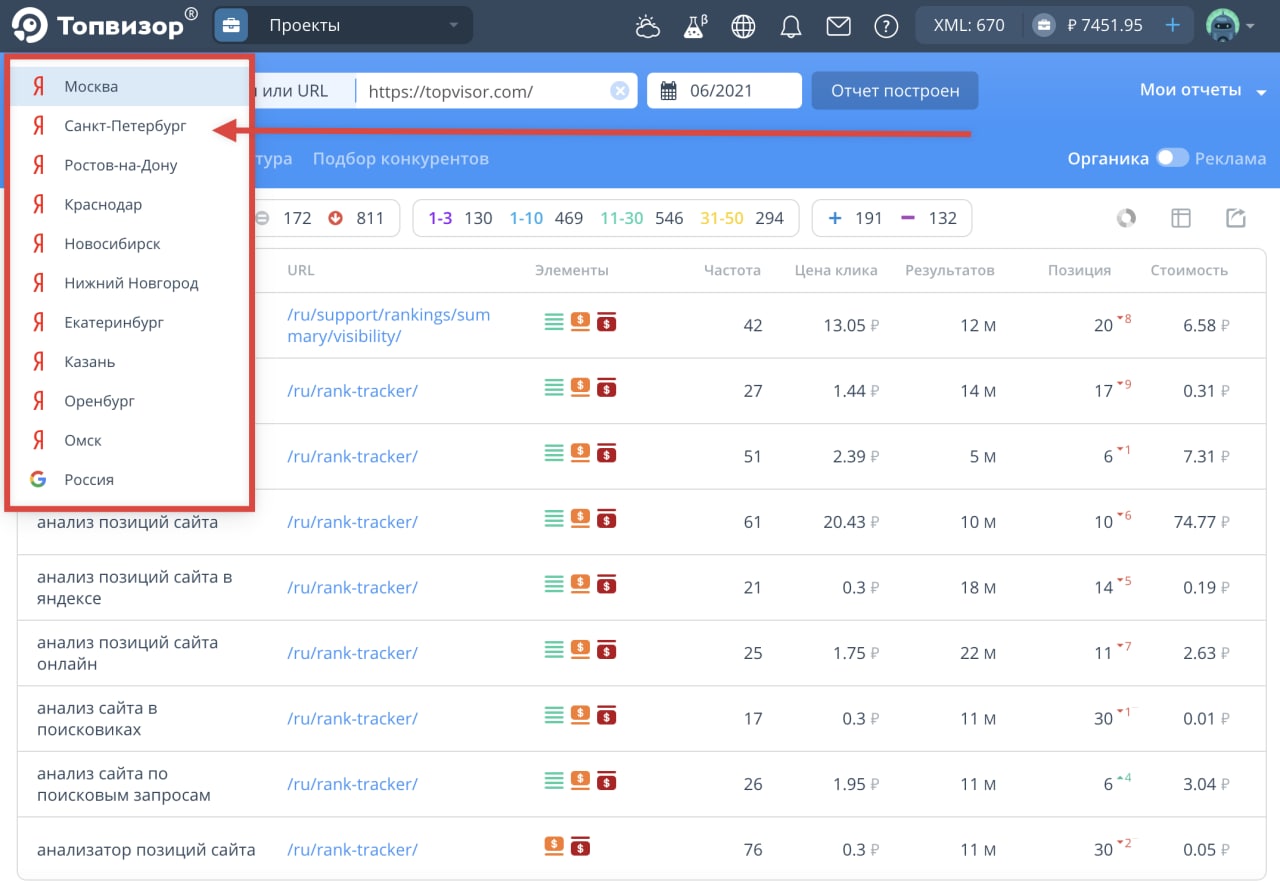Sort by the Частота column header
The height and width of the screenshot is (883, 1280).
(732, 270)
